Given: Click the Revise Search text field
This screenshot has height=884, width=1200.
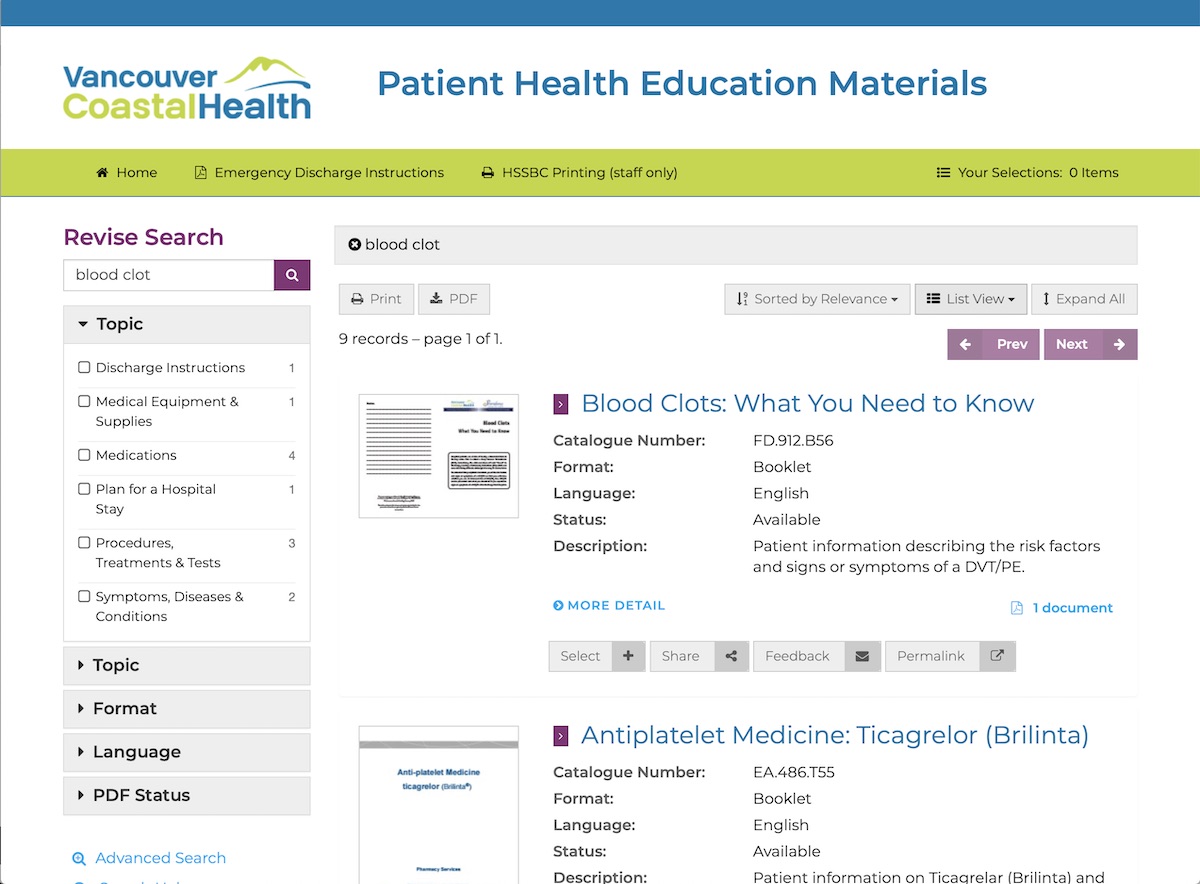Looking at the screenshot, I should 168,275.
